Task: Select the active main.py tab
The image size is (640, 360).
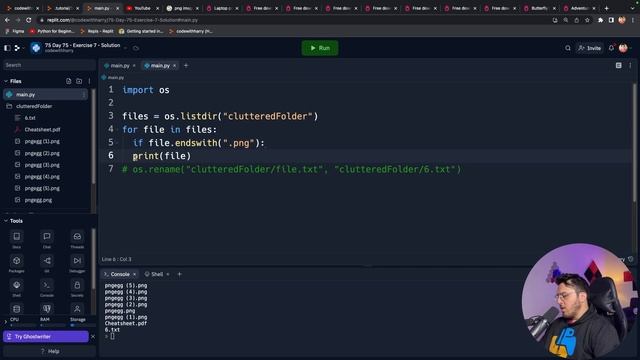Action: tap(157, 66)
